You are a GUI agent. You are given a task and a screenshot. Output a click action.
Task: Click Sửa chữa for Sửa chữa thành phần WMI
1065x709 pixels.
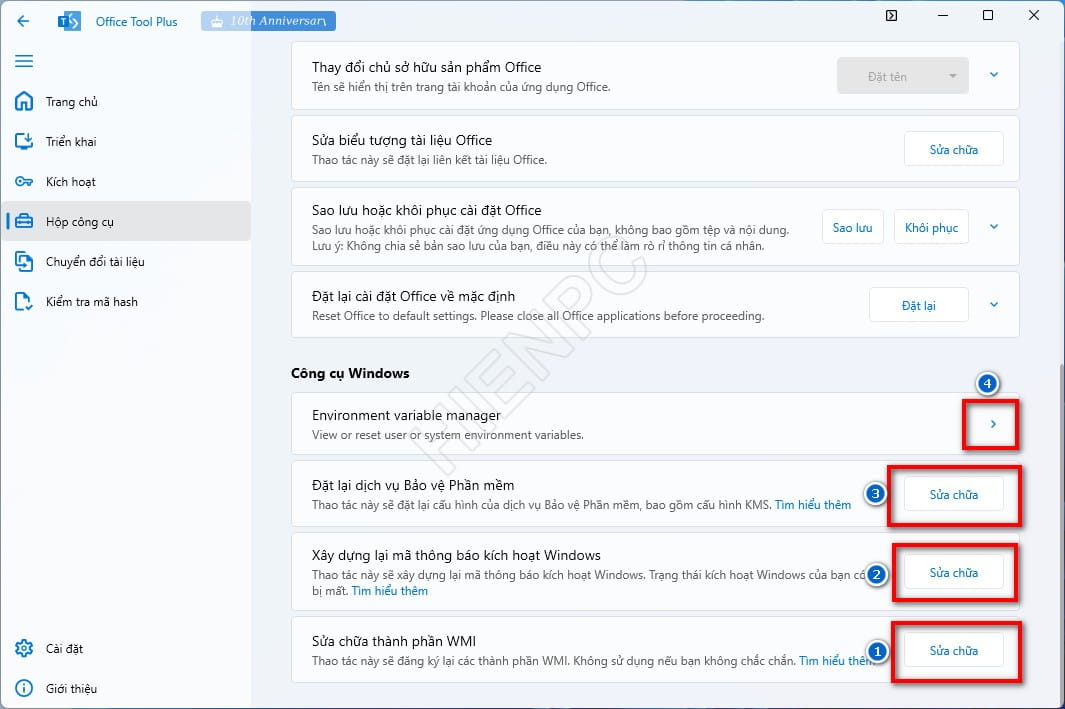point(954,651)
